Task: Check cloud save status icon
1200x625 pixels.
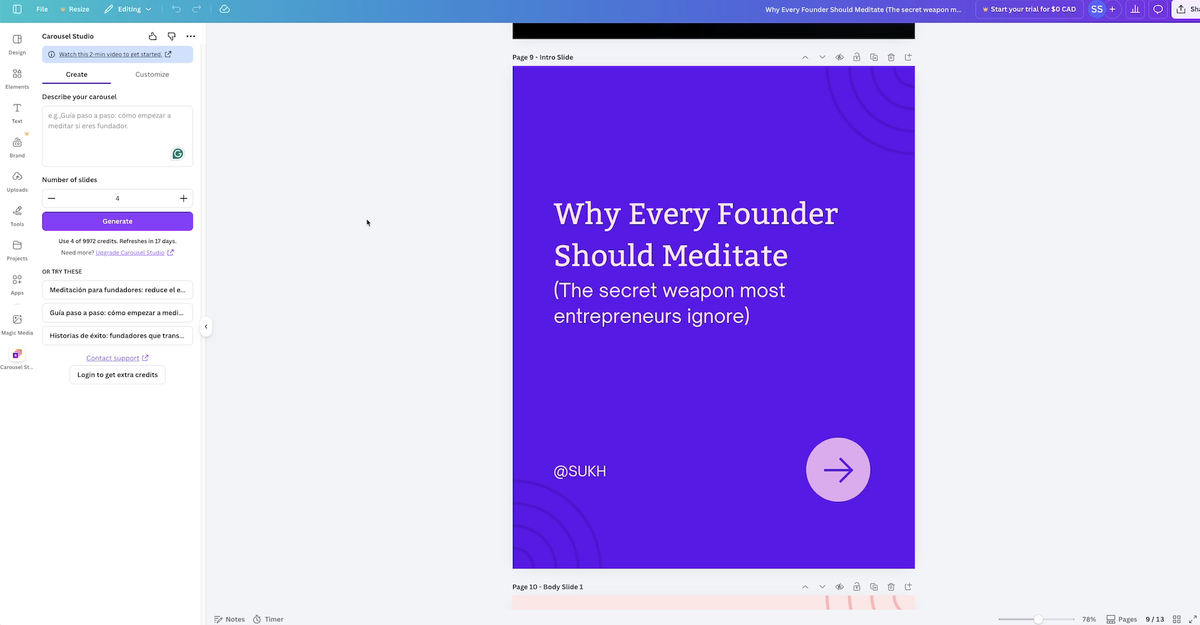Action: [224, 9]
